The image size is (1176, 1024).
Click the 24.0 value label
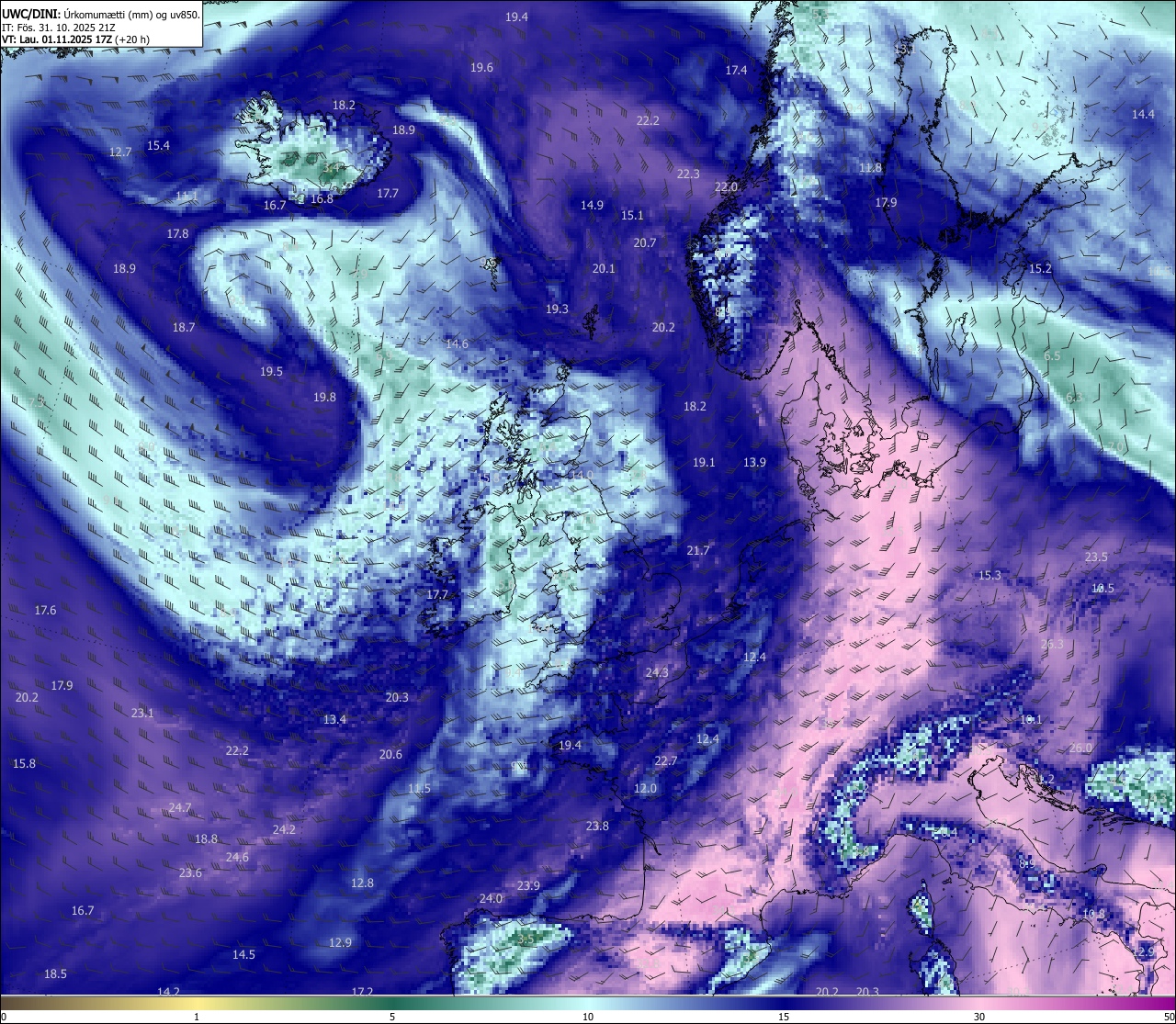[491, 898]
